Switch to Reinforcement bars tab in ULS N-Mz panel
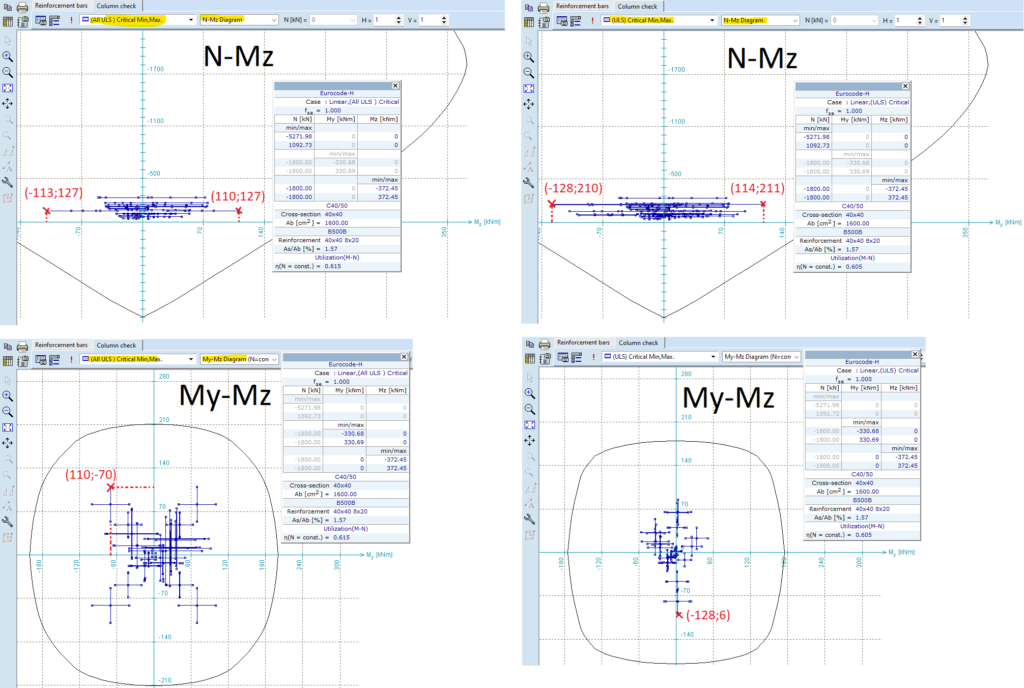 click(x=582, y=7)
